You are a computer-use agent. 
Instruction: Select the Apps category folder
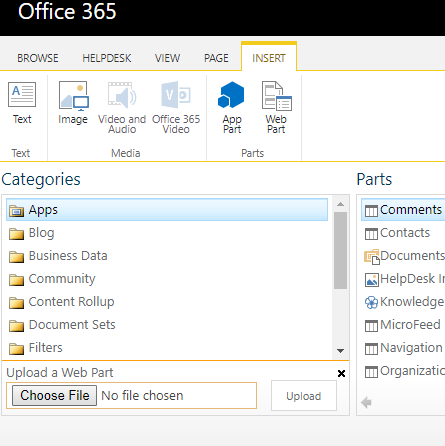(x=167, y=210)
